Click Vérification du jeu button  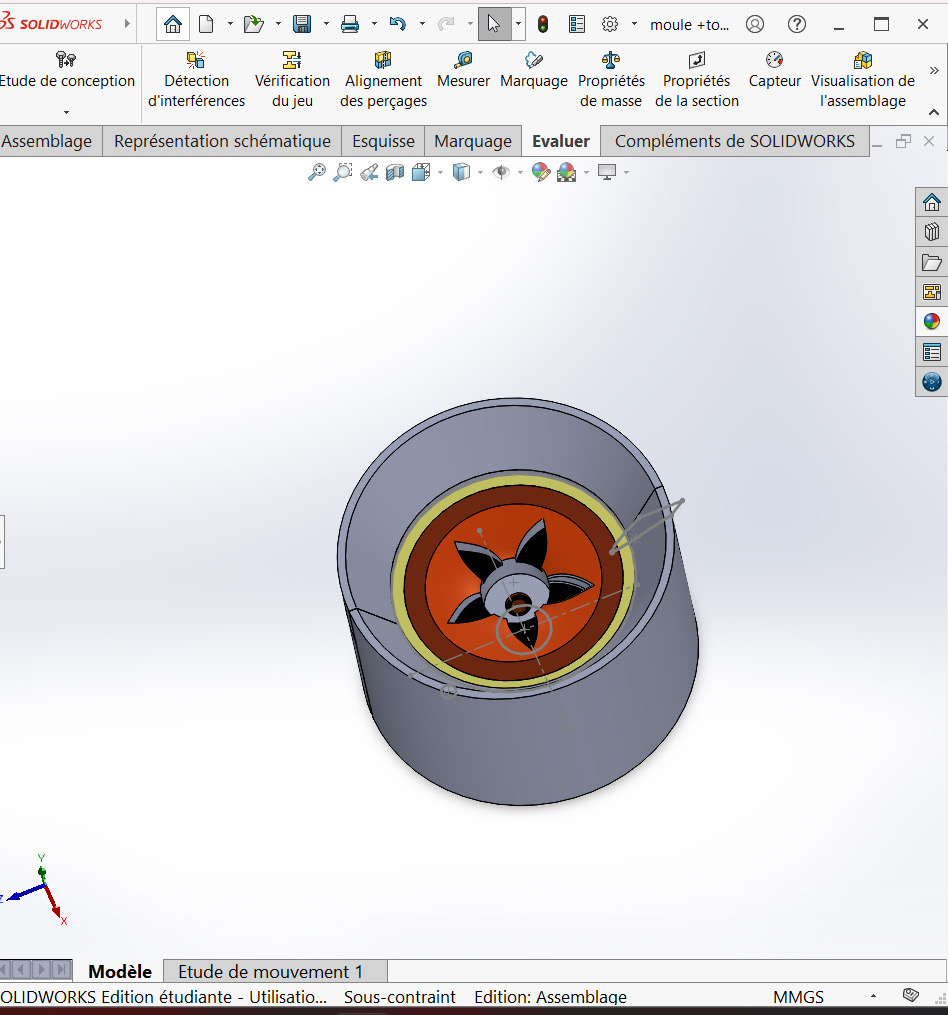click(x=292, y=80)
